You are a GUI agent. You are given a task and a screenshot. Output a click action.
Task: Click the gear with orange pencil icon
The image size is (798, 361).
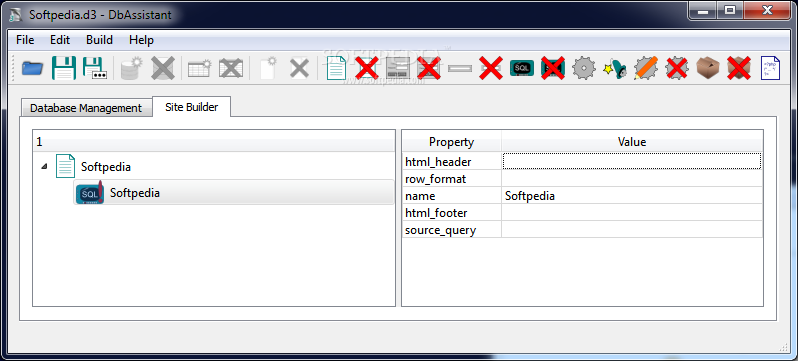[646, 68]
